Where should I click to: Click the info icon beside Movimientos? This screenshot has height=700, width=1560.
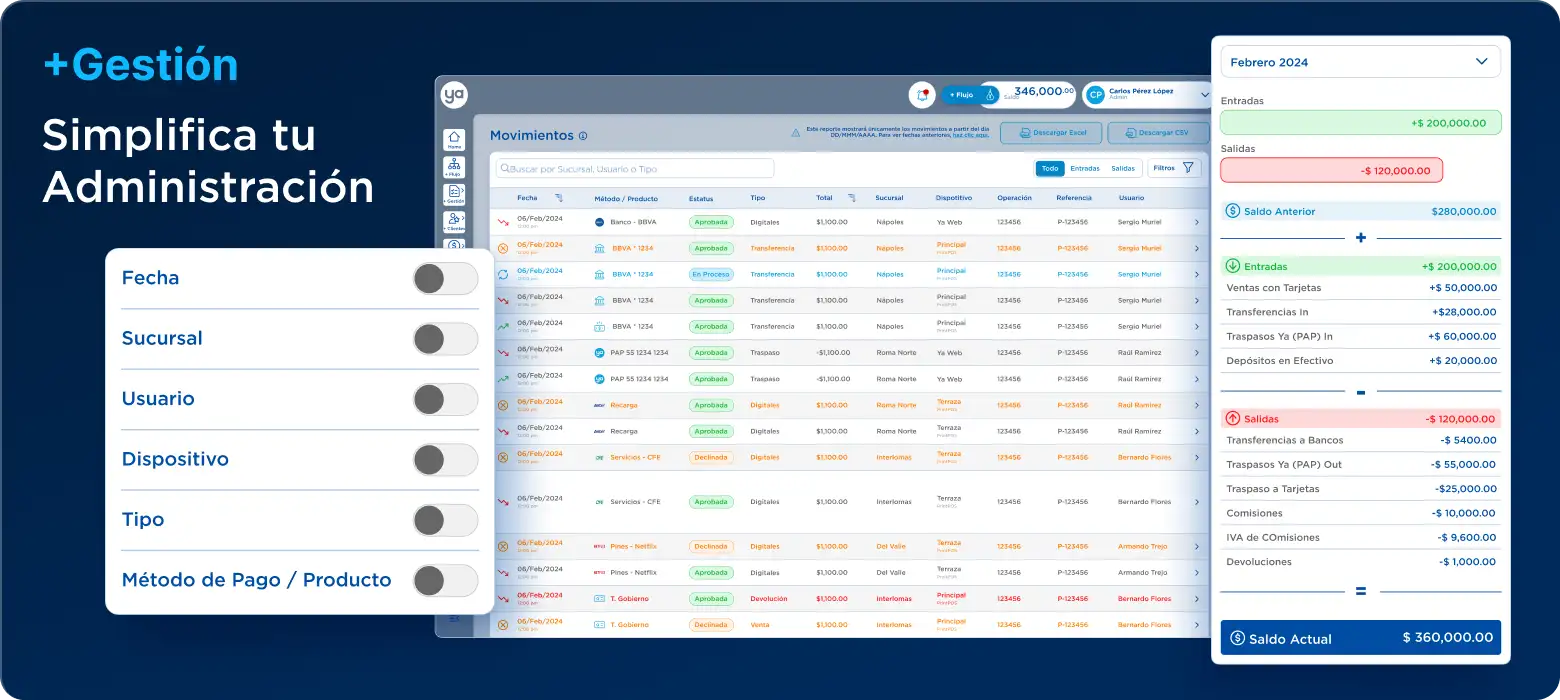583,136
